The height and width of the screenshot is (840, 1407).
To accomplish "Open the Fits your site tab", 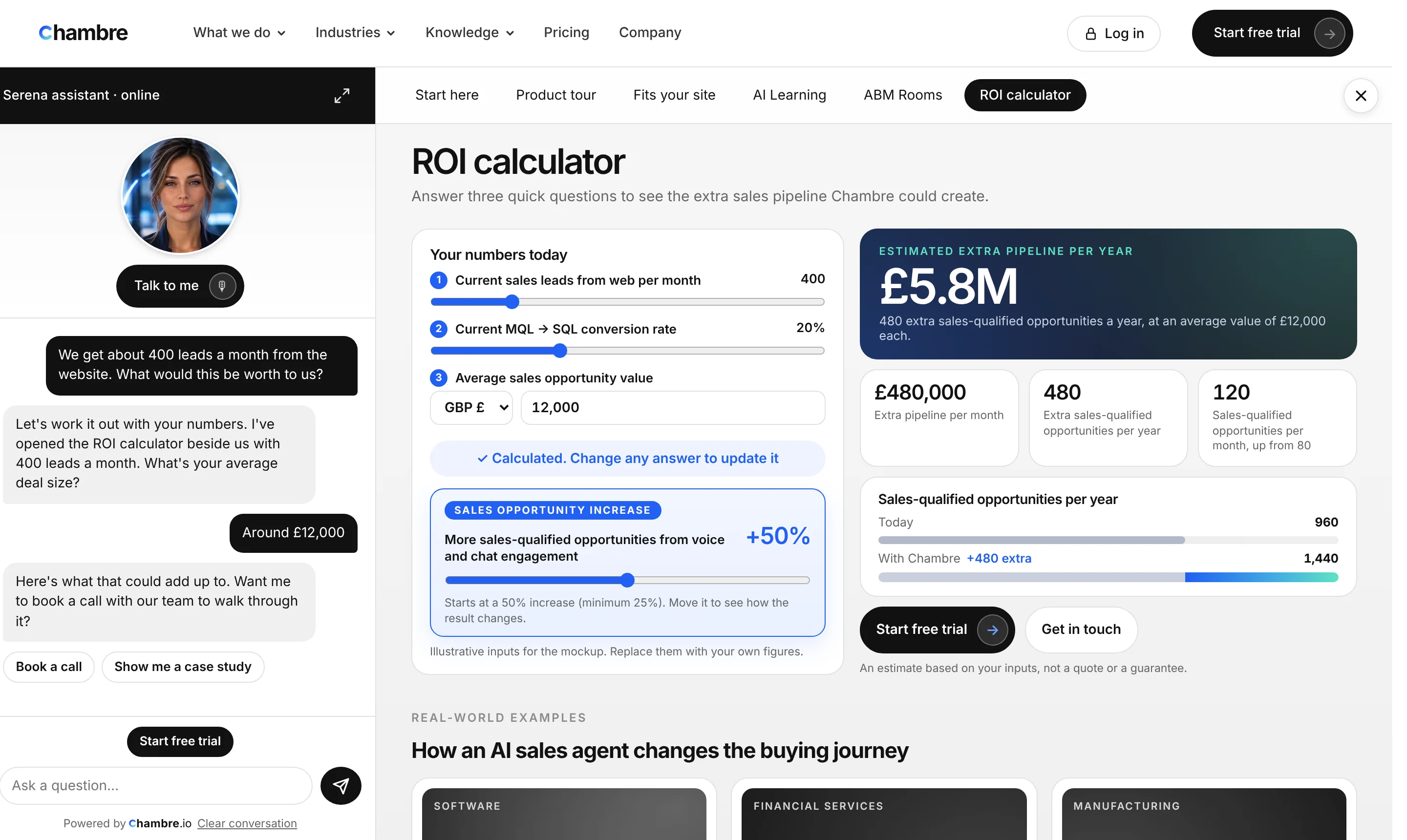I will 674,95.
